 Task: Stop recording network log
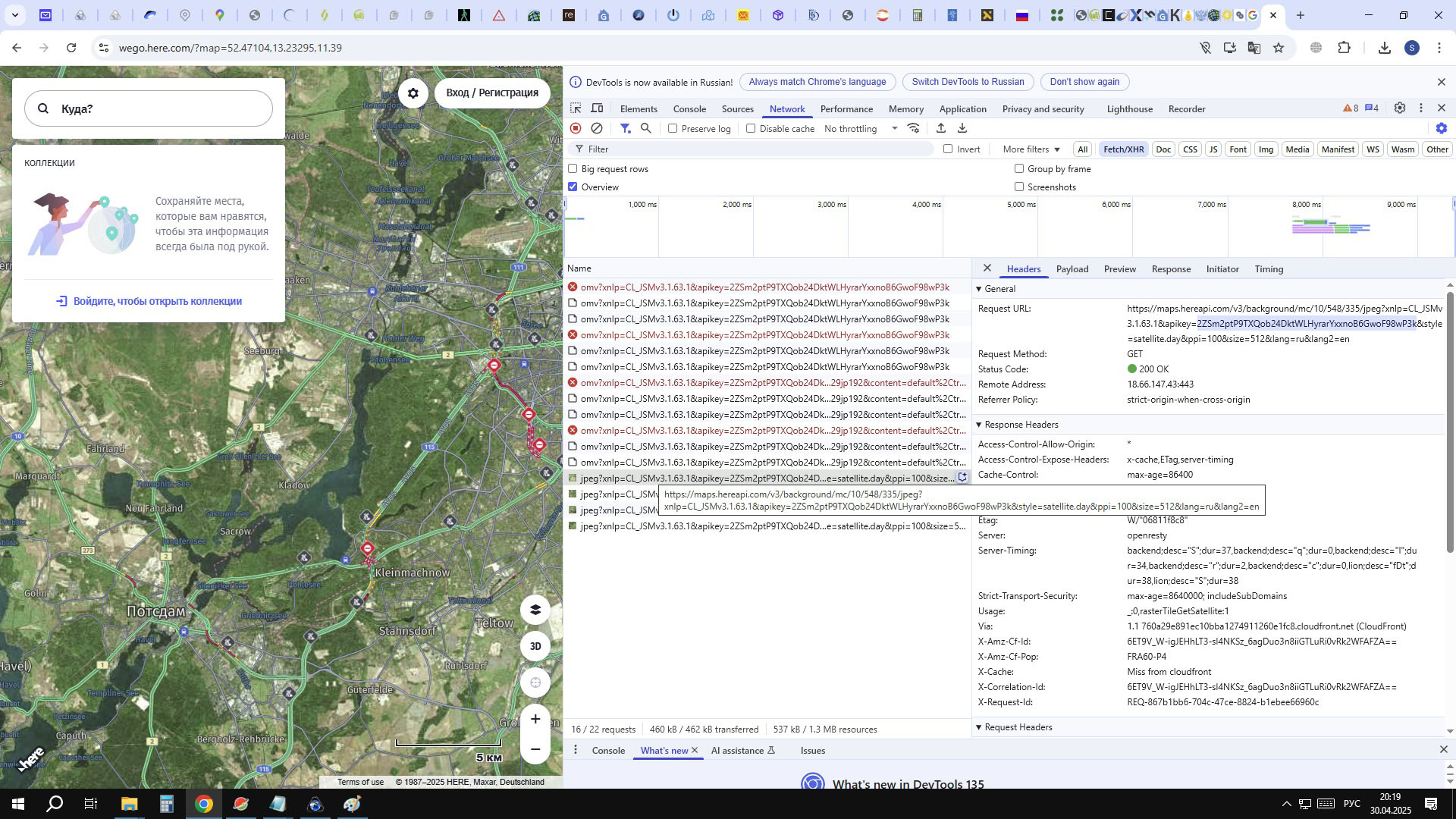[x=576, y=129]
